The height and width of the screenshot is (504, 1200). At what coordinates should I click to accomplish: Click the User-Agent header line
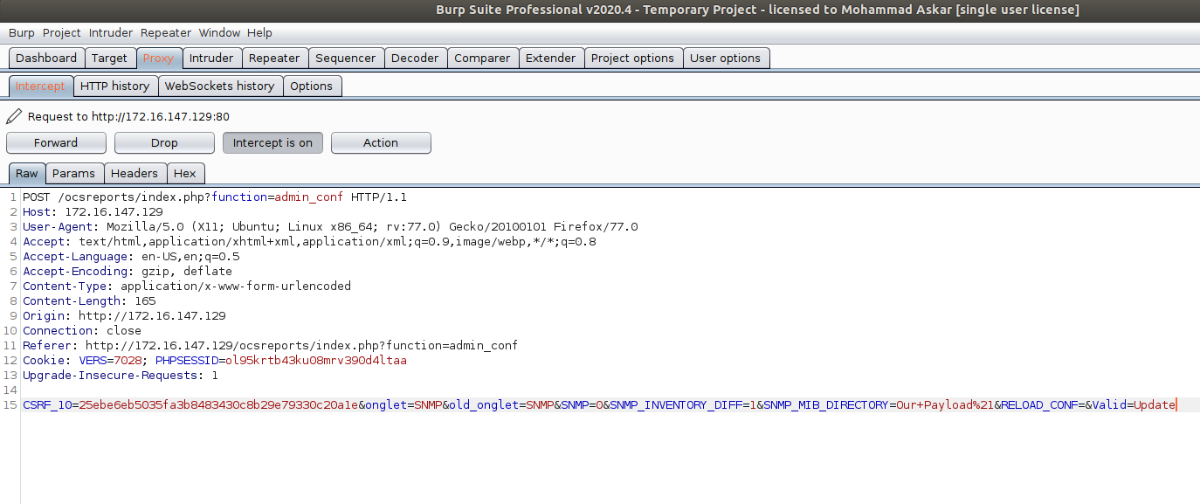point(330,227)
